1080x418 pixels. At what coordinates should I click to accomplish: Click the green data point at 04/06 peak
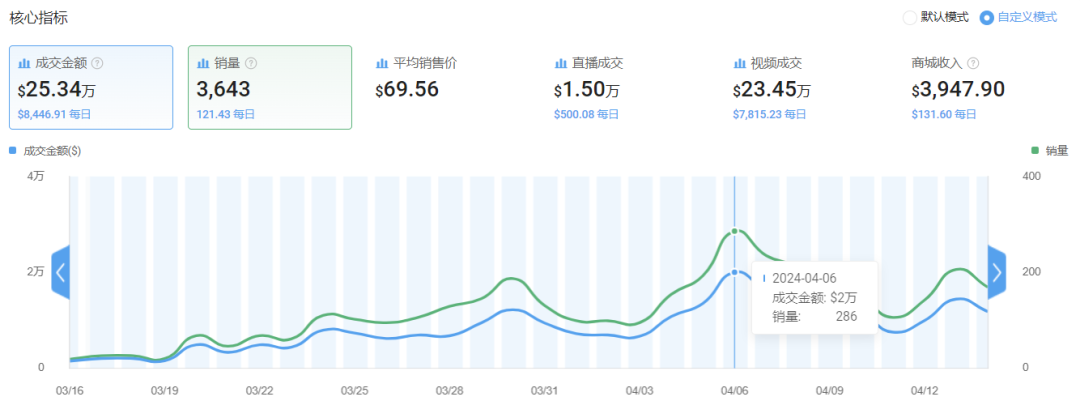pyautogui.click(x=735, y=231)
